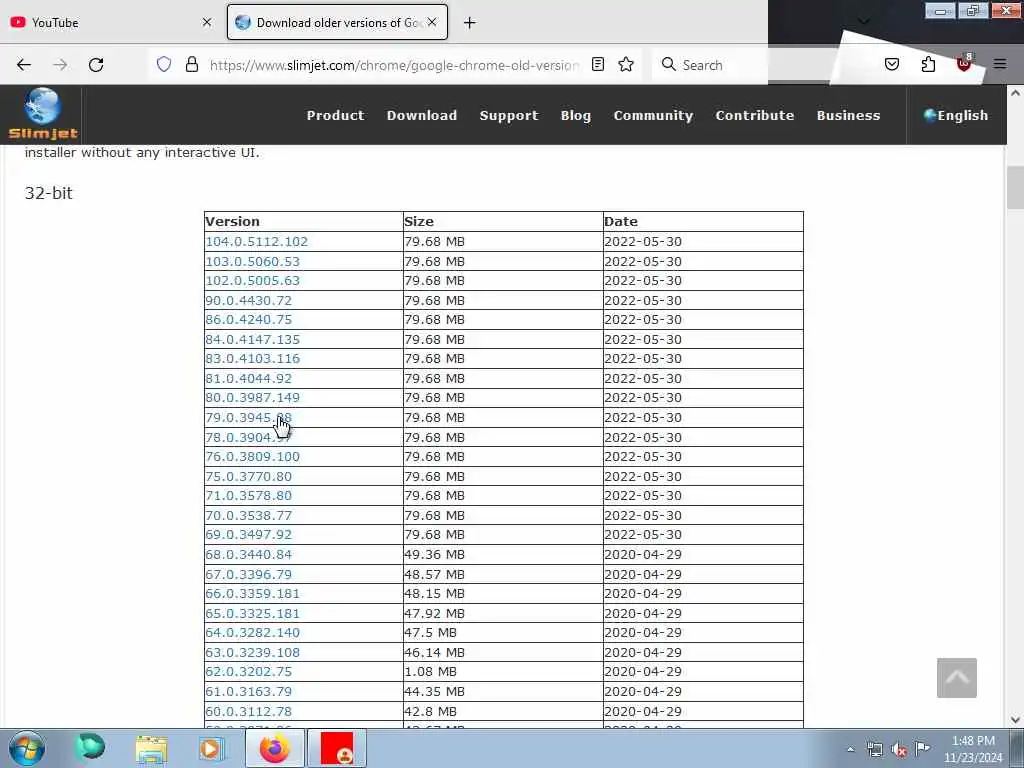
Task: Download version 104.0.5112.102
Action: (257, 242)
